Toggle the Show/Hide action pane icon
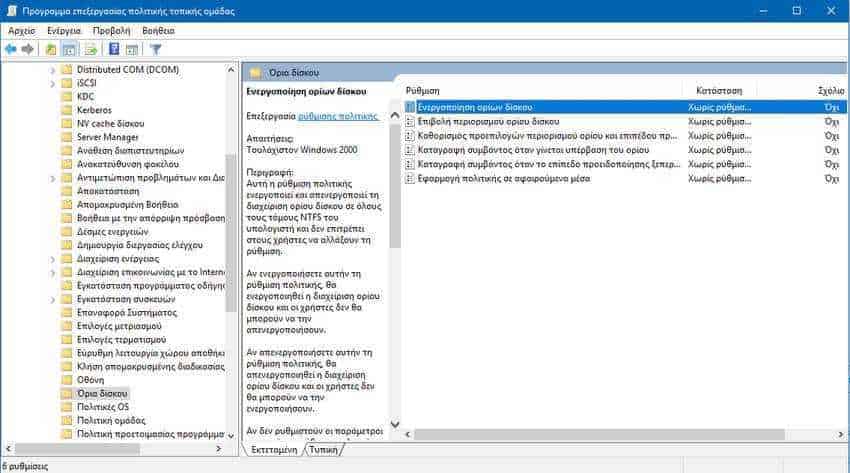The height and width of the screenshot is (473, 850). [132, 49]
